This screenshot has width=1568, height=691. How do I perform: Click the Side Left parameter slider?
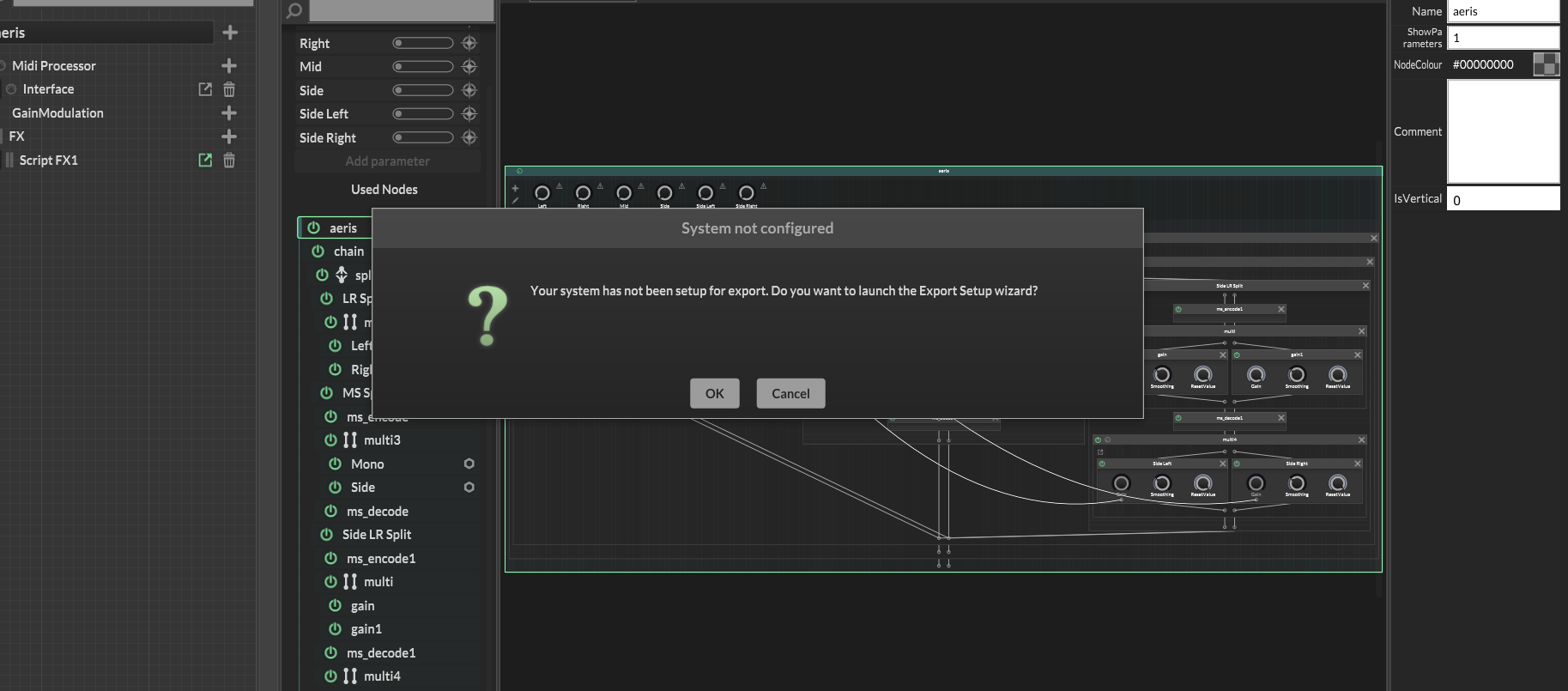[423, 113]
